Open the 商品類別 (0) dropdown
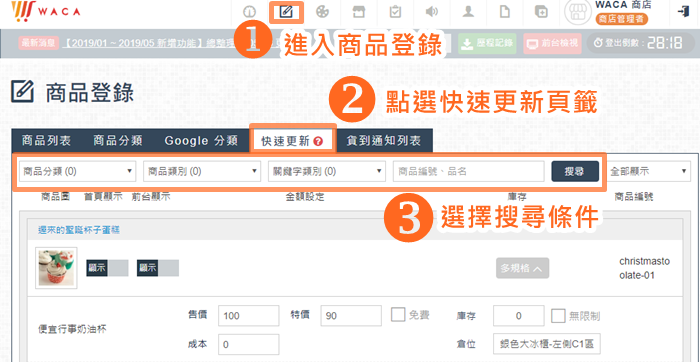 click(202, 171)
